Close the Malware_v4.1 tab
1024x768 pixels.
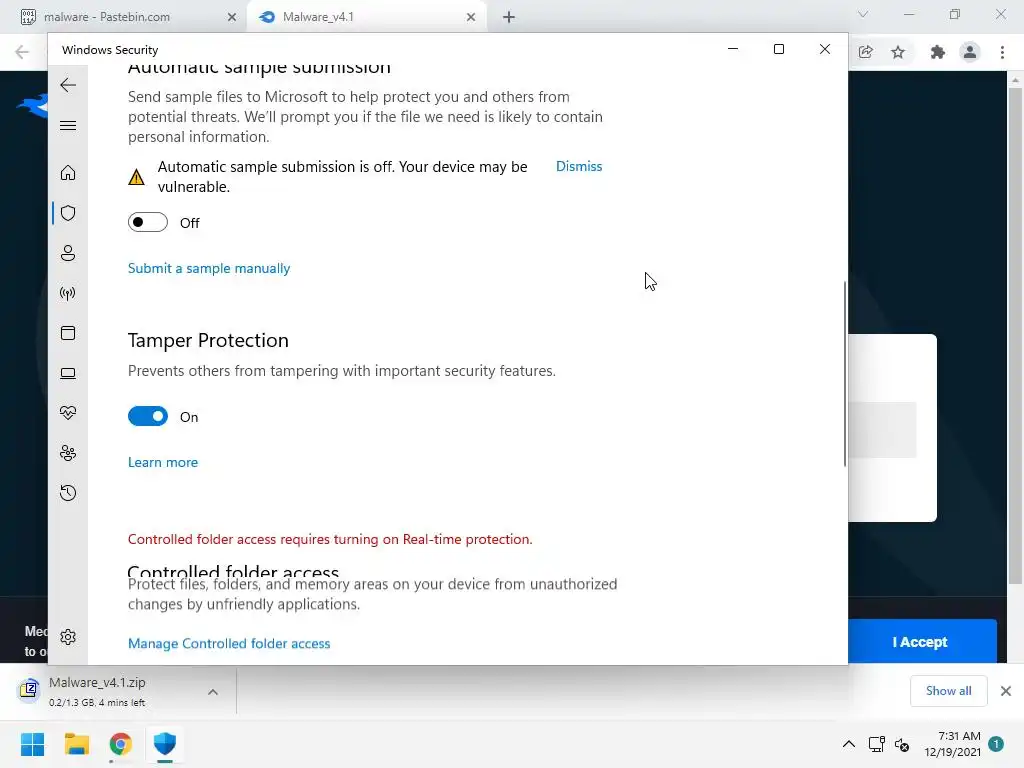[x=471, y=17]
